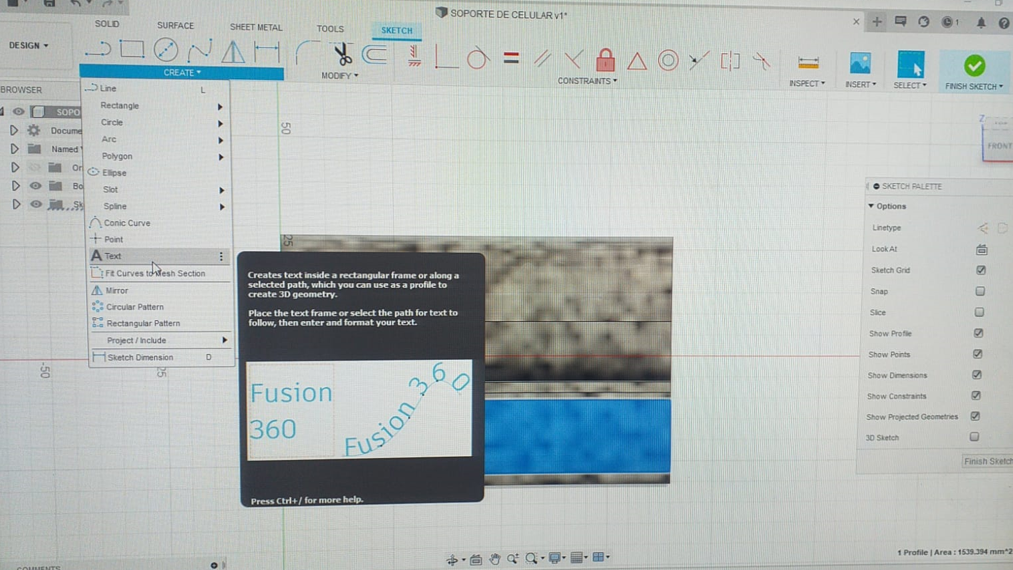
Task: Open the CONSTRAINTS dropdown menu
Action: [587, 81]
